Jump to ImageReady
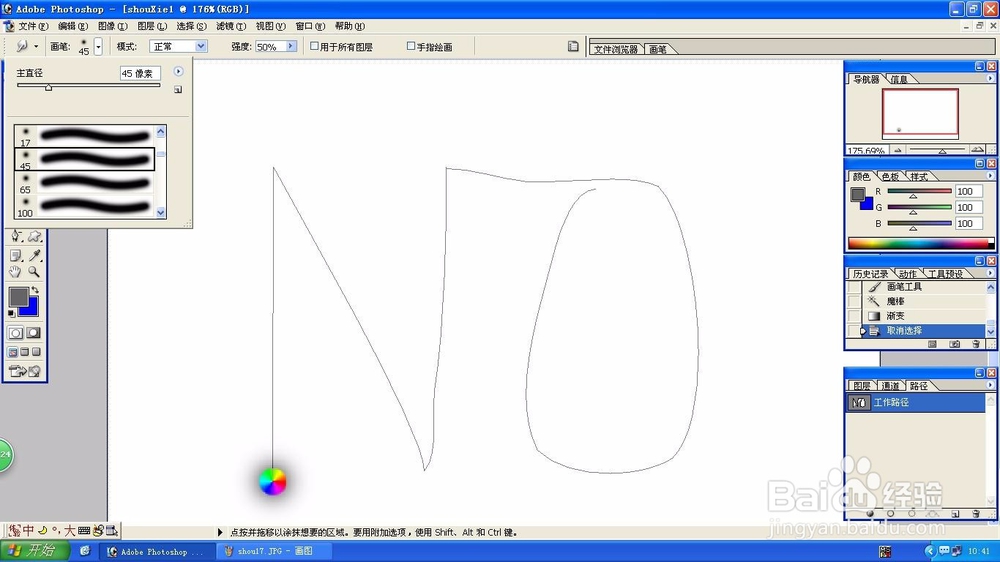Viewport: 1000px width, 562px height. coord(25,371)
